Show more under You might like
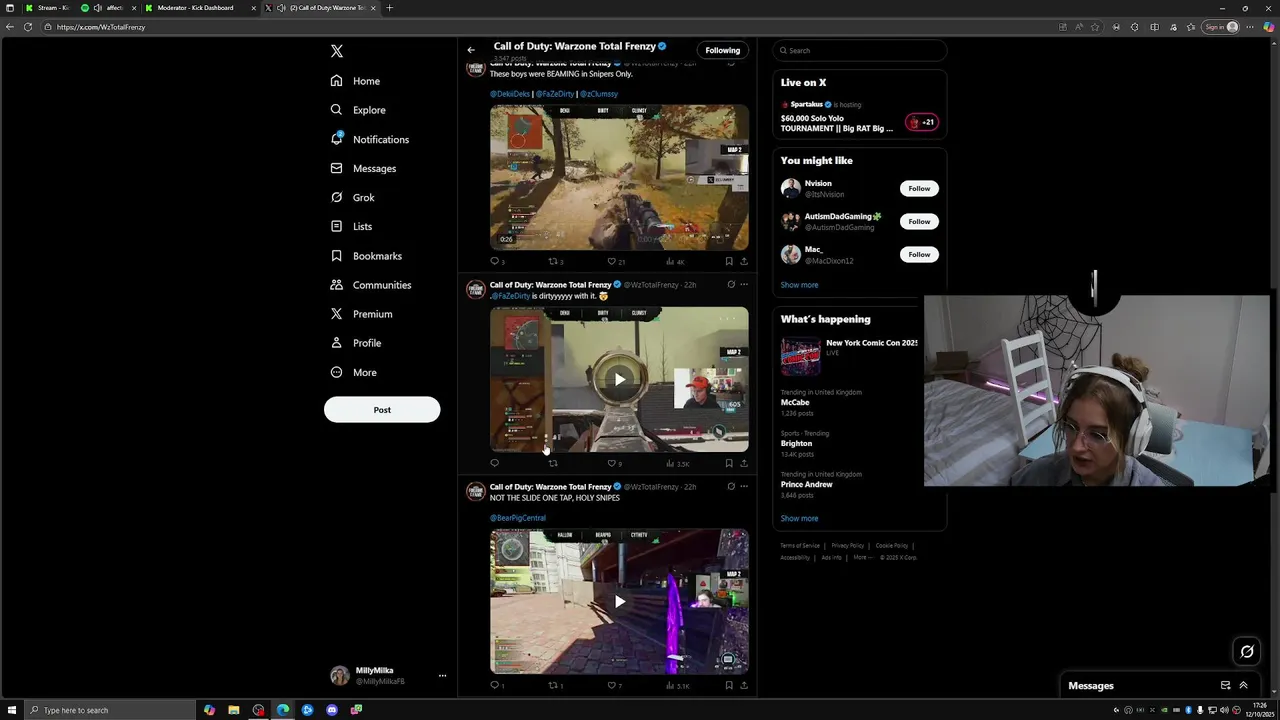 click(799, 285)
